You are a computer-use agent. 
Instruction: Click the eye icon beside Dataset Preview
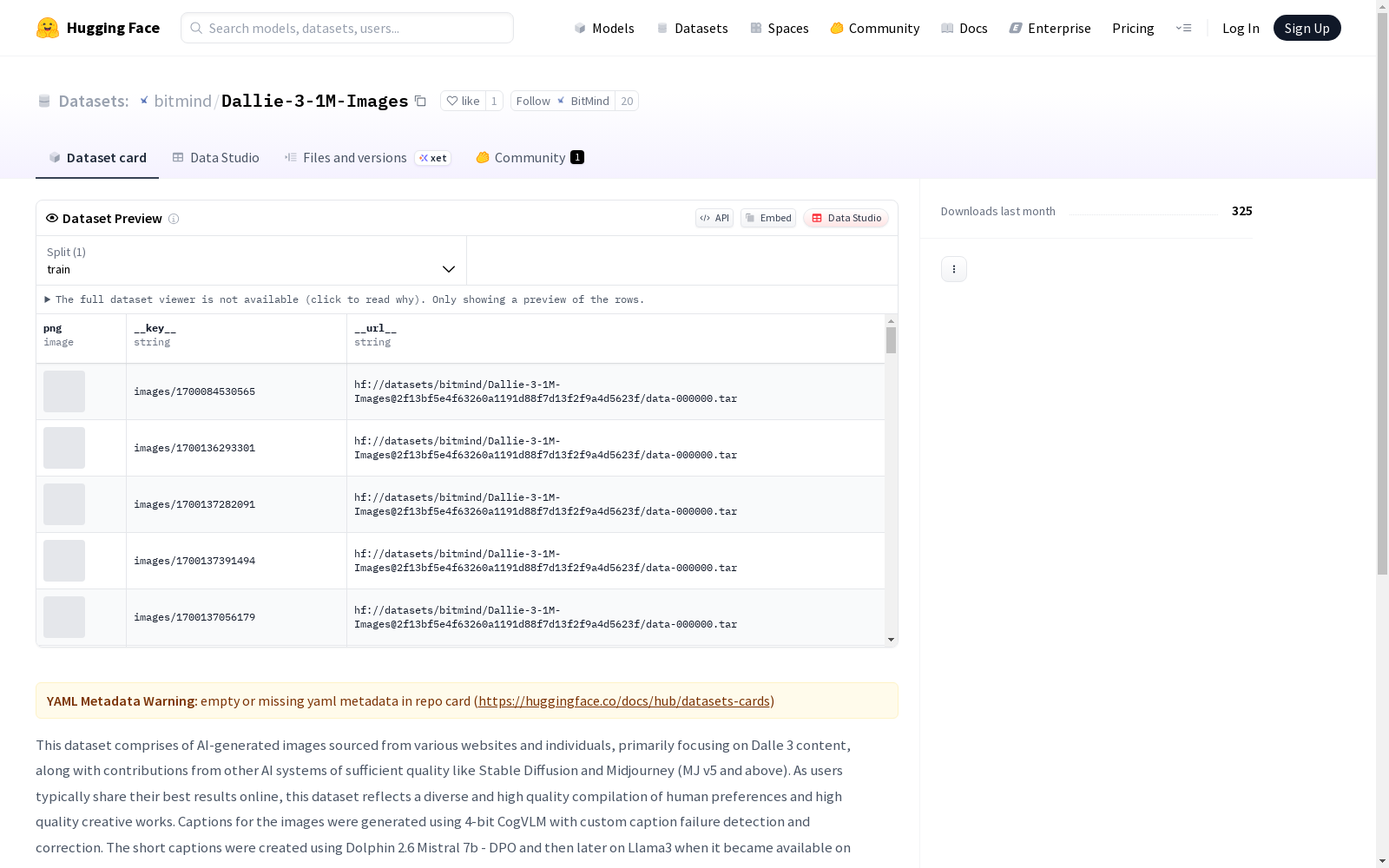pos(52,218)
